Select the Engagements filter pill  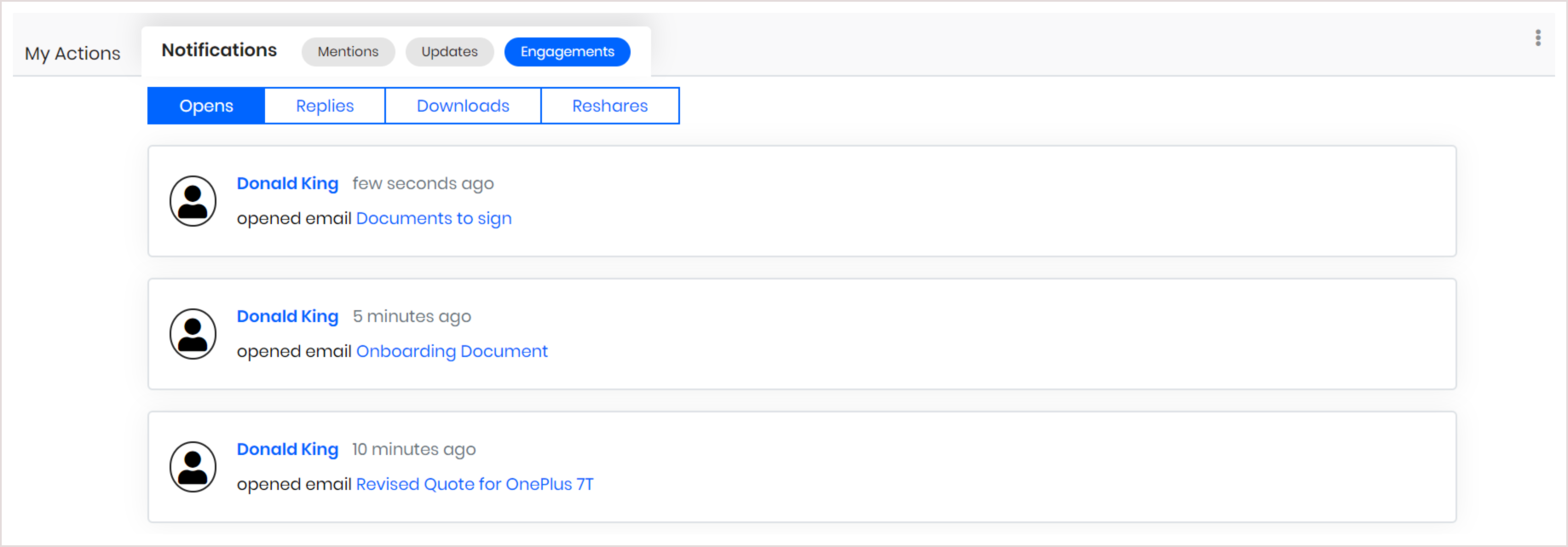click(x=567, y=52)
